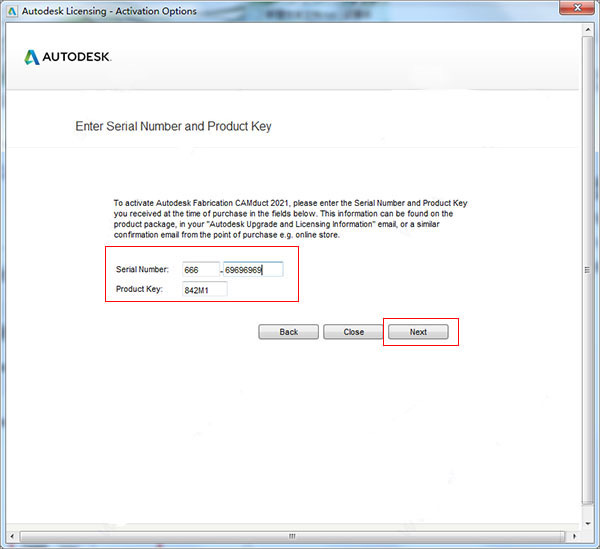Focus the serial number prefix field containing 666
The height and width of the screenshot is (549, 600).
[201, 270]
